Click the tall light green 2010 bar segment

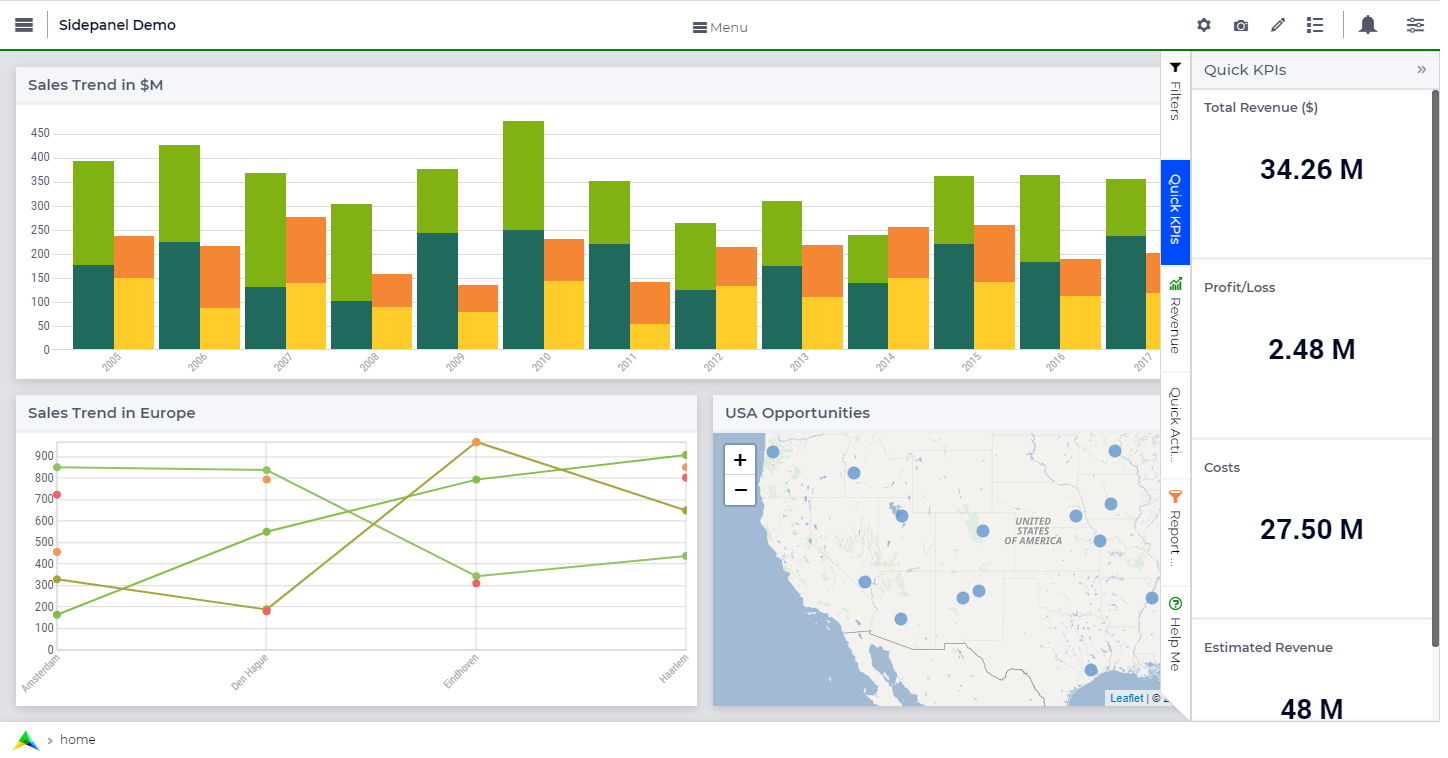[523, 176]
